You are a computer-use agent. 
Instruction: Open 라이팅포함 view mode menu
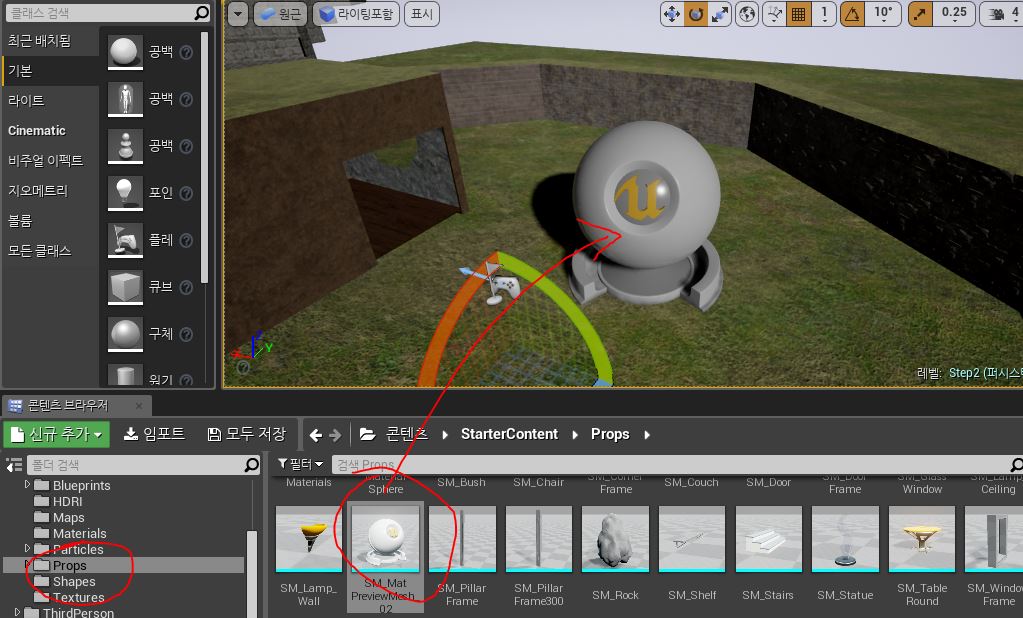pyautogui.click(x=356, y=14)
